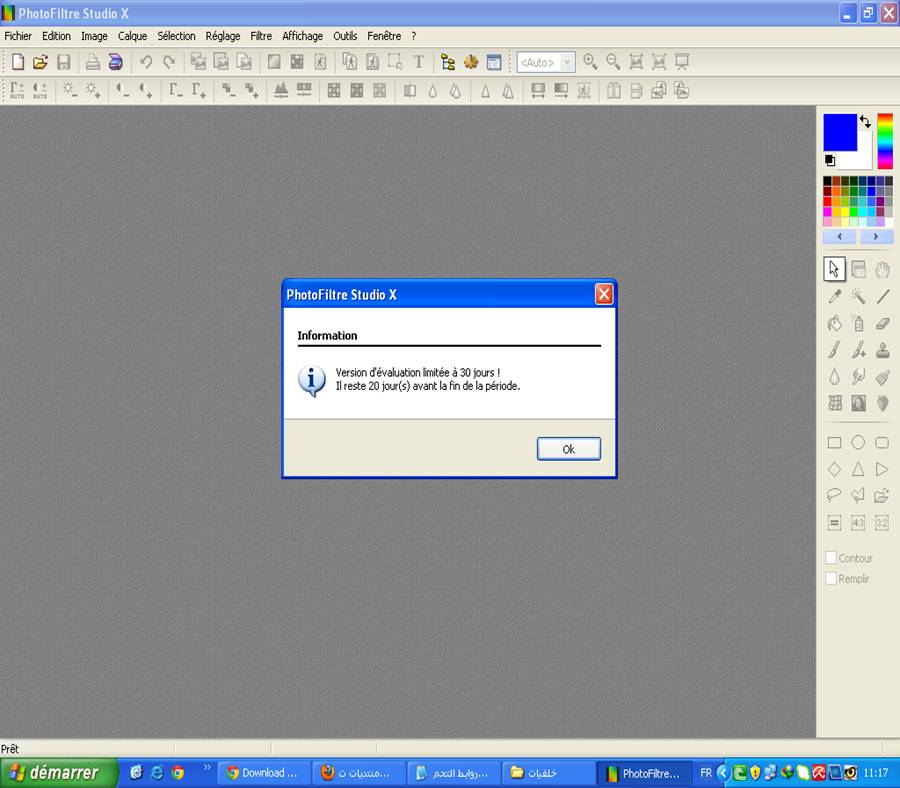
Task: Enable the Remplir checkbox
Action: pos(831,579)
